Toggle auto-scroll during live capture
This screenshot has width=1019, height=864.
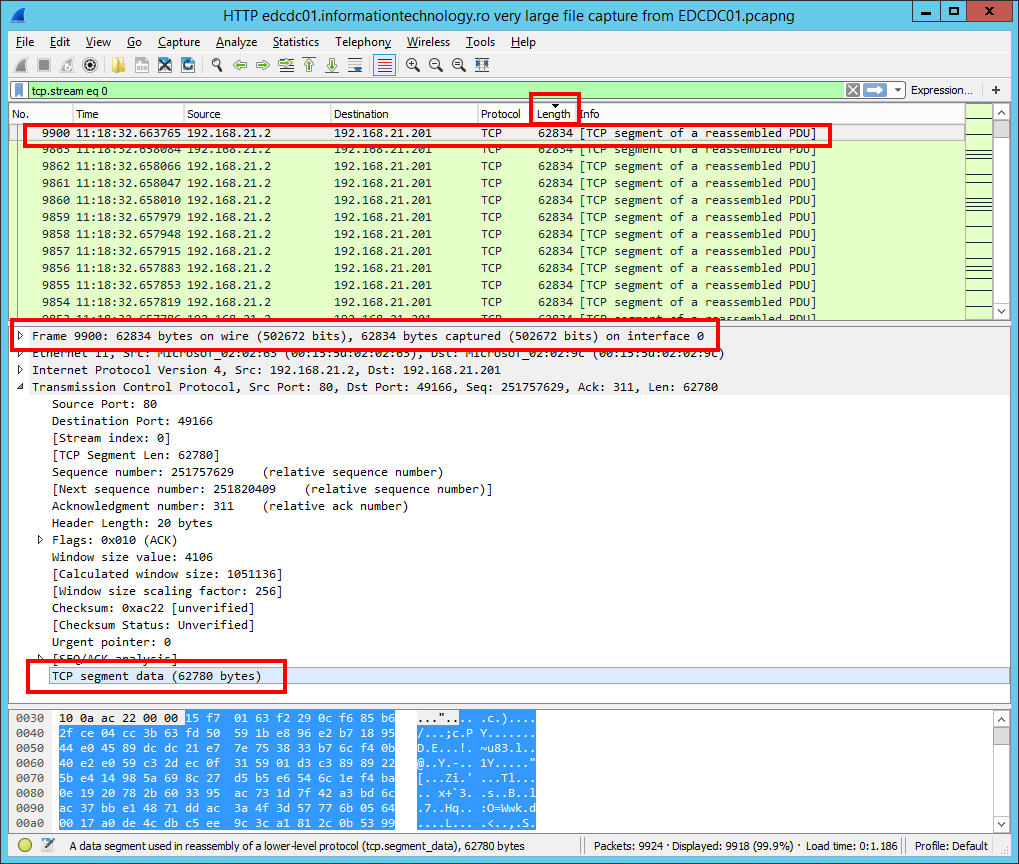pyautogui.click(x=355, y=65)
